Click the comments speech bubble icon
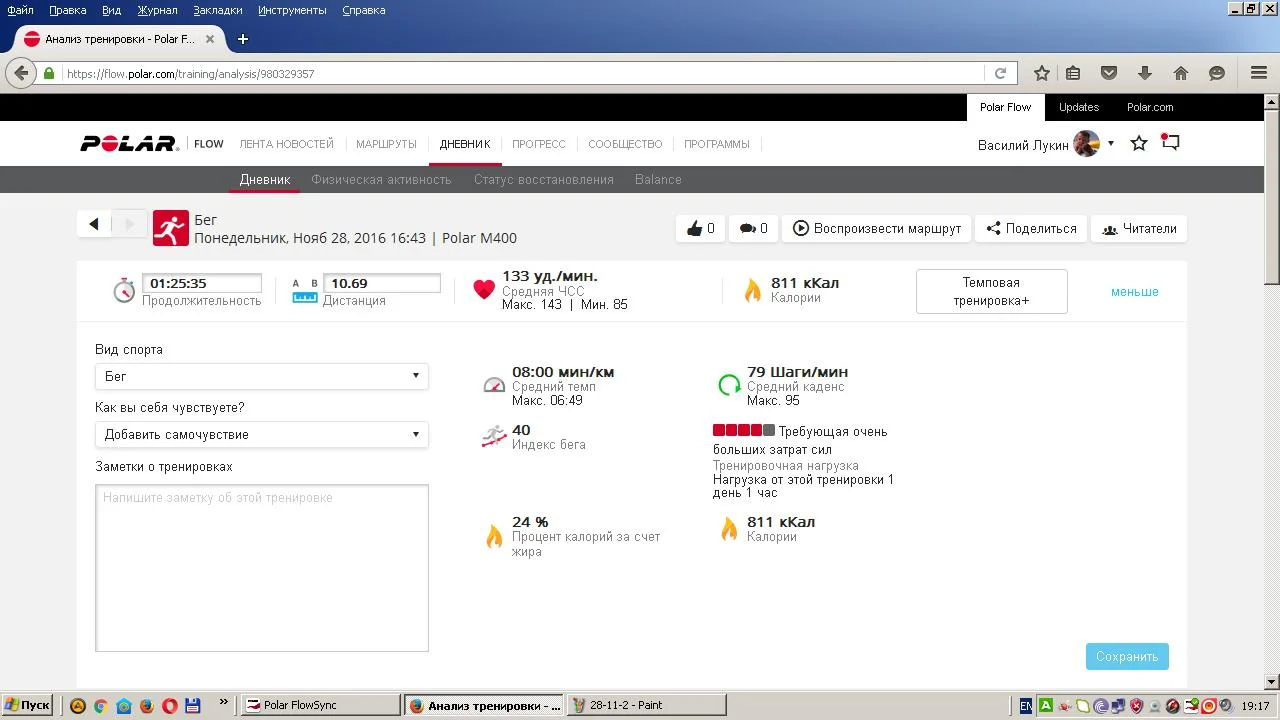The image size is (1280, 720). [747, 229]
